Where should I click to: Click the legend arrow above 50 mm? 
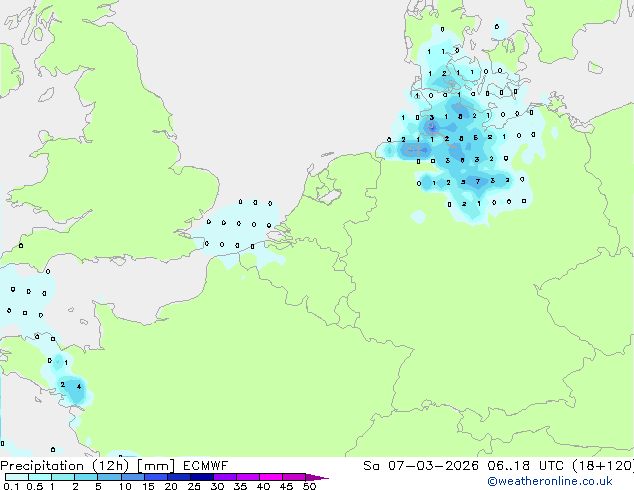click(x=317, y=477)
